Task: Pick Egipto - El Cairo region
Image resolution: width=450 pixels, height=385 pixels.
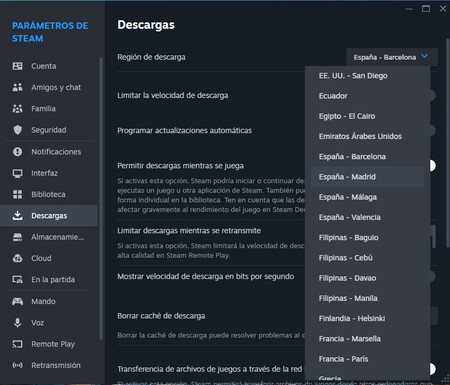Action: 367,116
